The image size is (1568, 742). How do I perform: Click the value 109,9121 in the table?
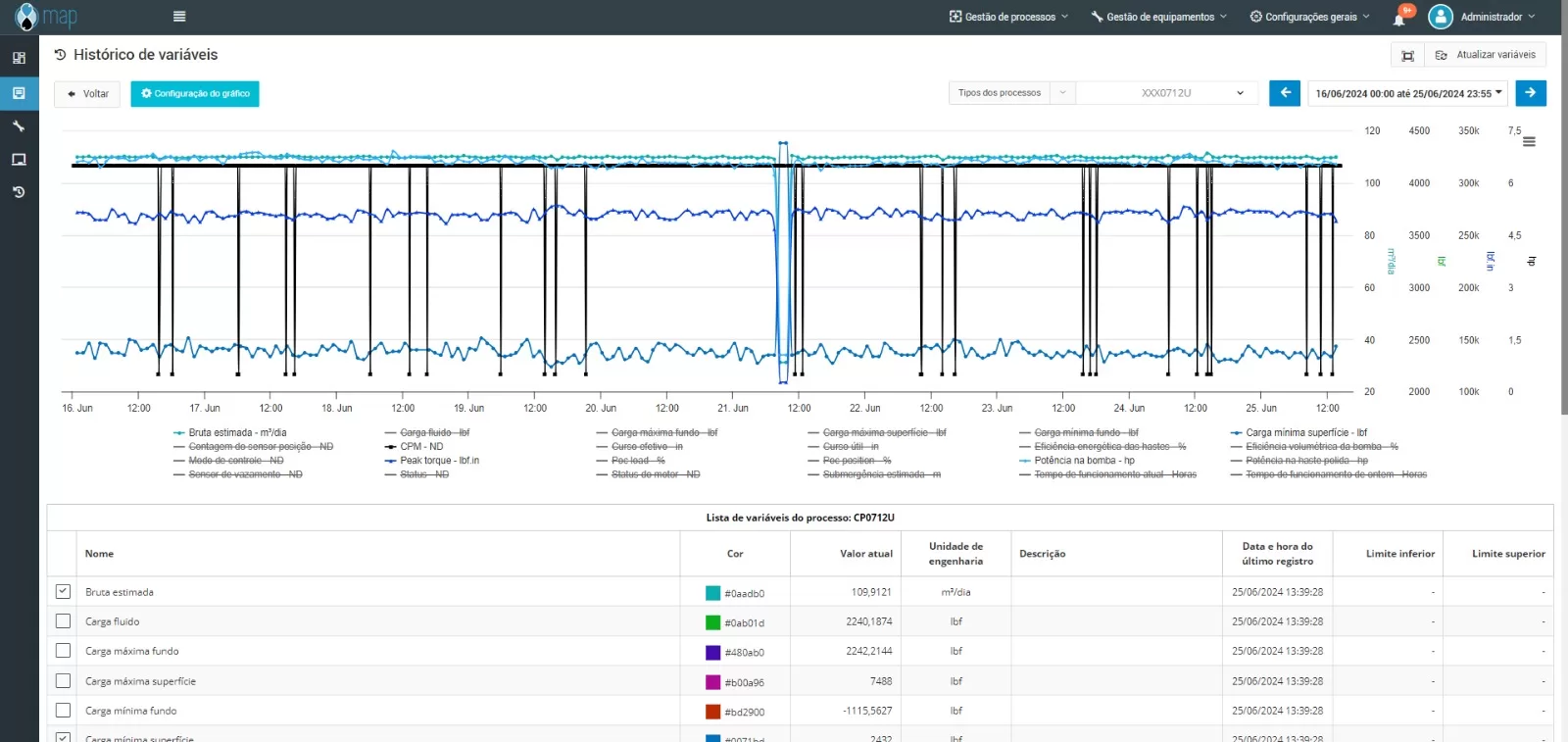pos(871,592)
